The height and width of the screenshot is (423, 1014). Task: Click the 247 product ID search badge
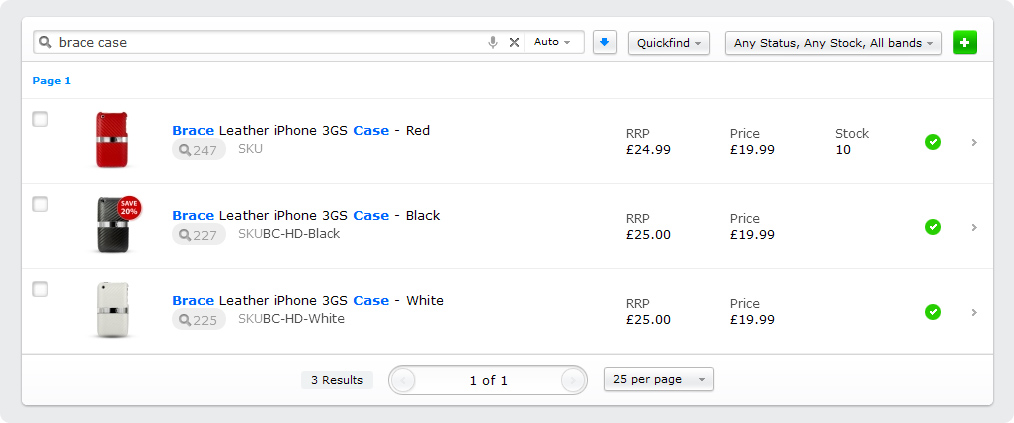click(x=199, y=149)
